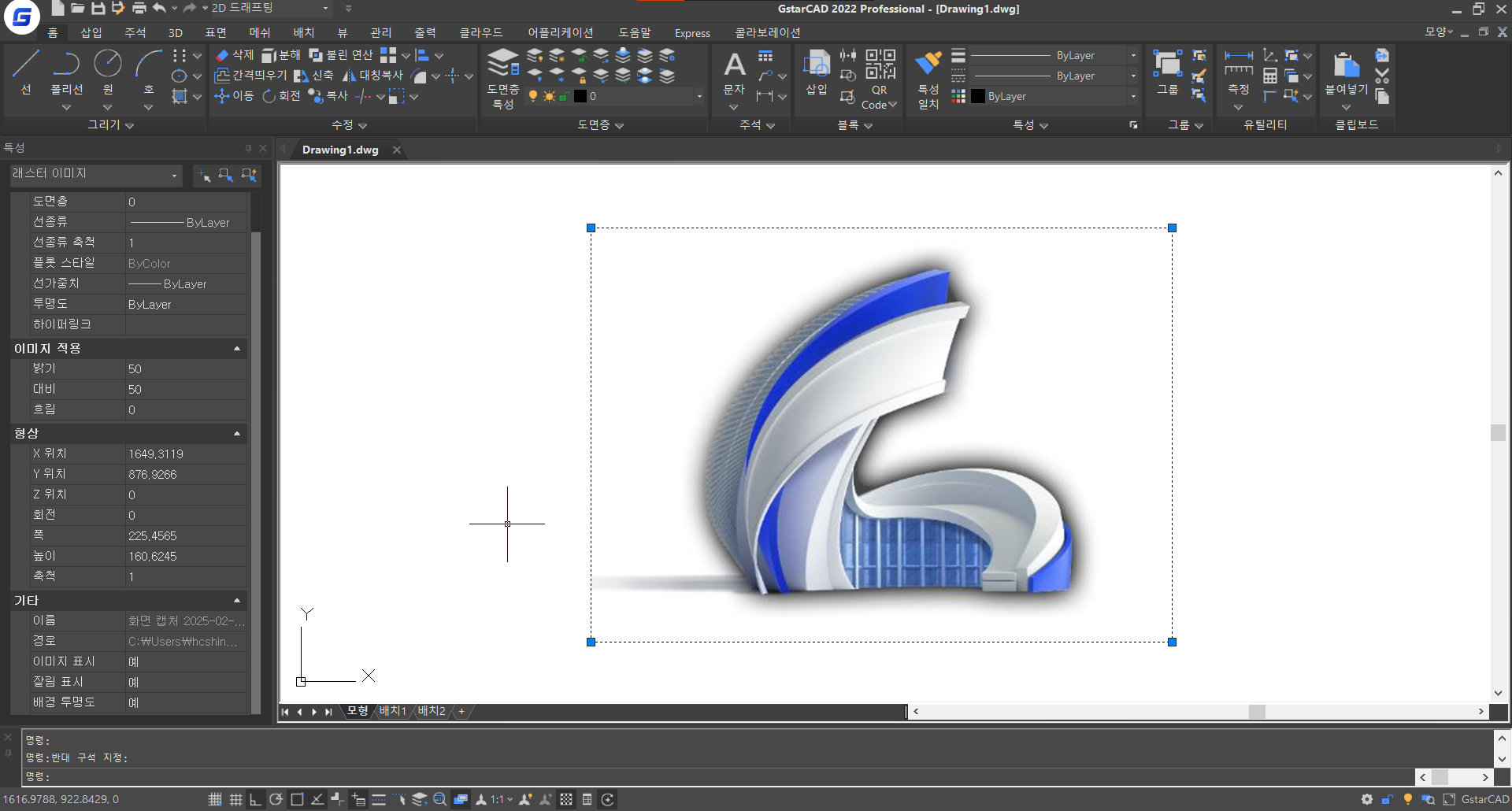Add a new layout with plus button
Screen dimensions: 1512x811
461,711
